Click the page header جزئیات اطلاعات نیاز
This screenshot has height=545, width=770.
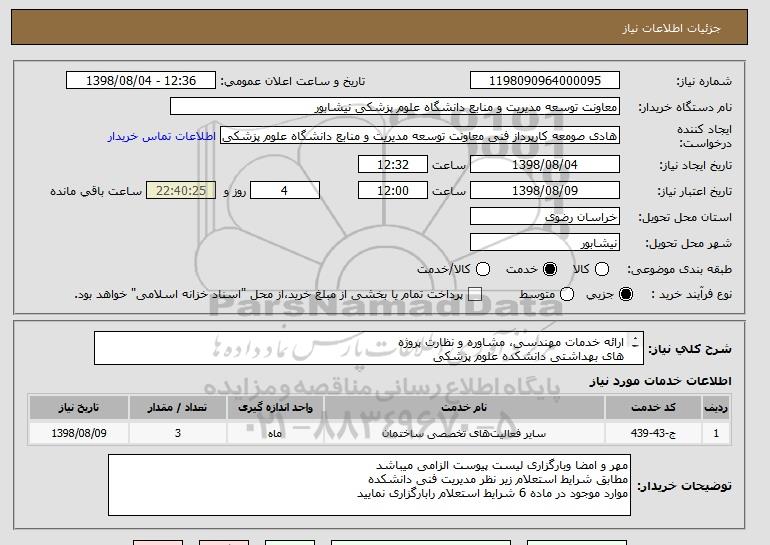pyautogui.click(x=671, y=28)
